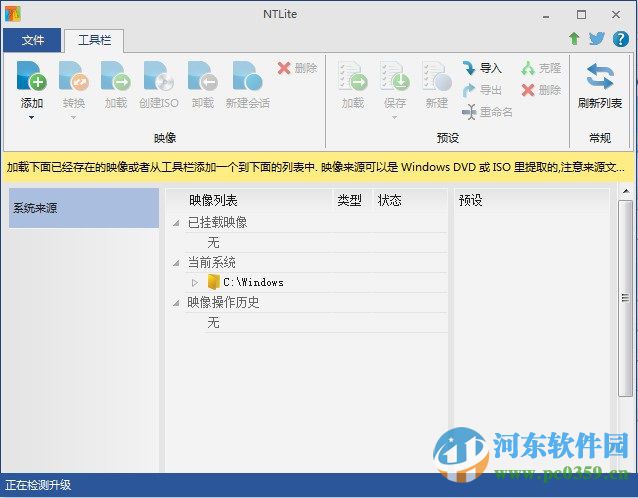Open the 添加 dropdown arrow
Viewport: 638px width, 498px height.
(32, 118)
